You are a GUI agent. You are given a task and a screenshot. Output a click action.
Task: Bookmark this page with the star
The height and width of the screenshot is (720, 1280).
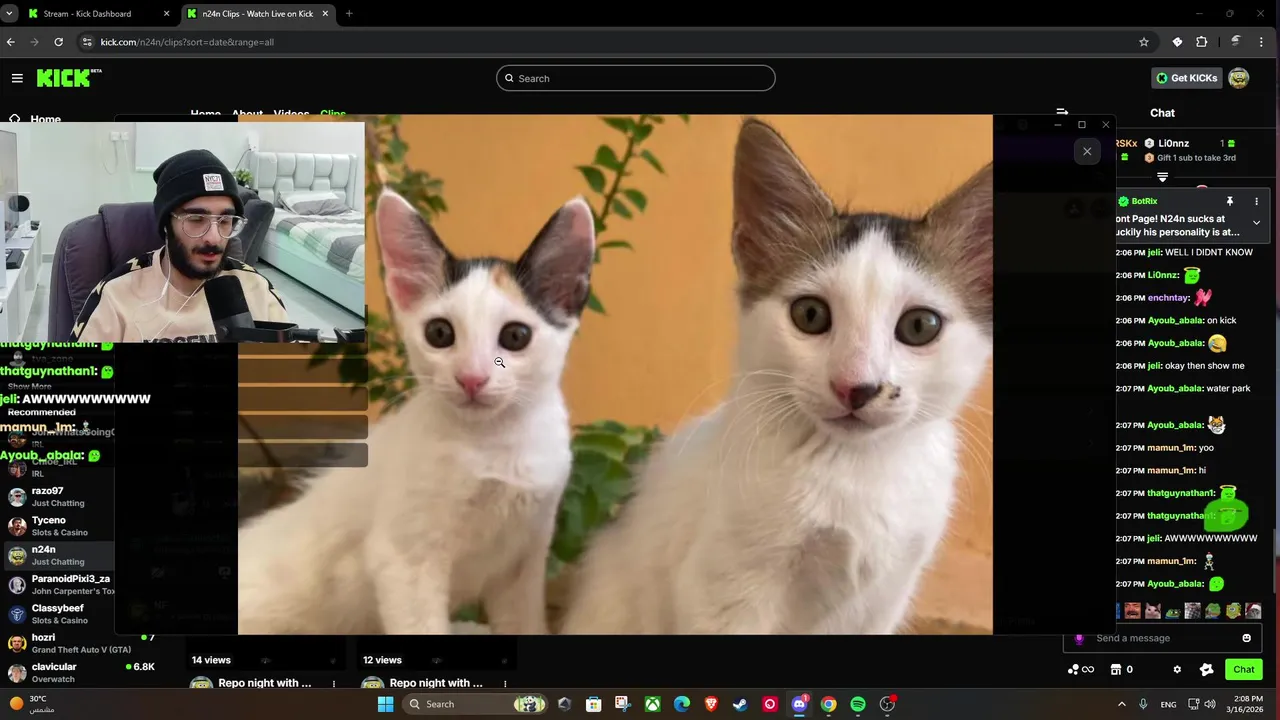pos(1144,42)
